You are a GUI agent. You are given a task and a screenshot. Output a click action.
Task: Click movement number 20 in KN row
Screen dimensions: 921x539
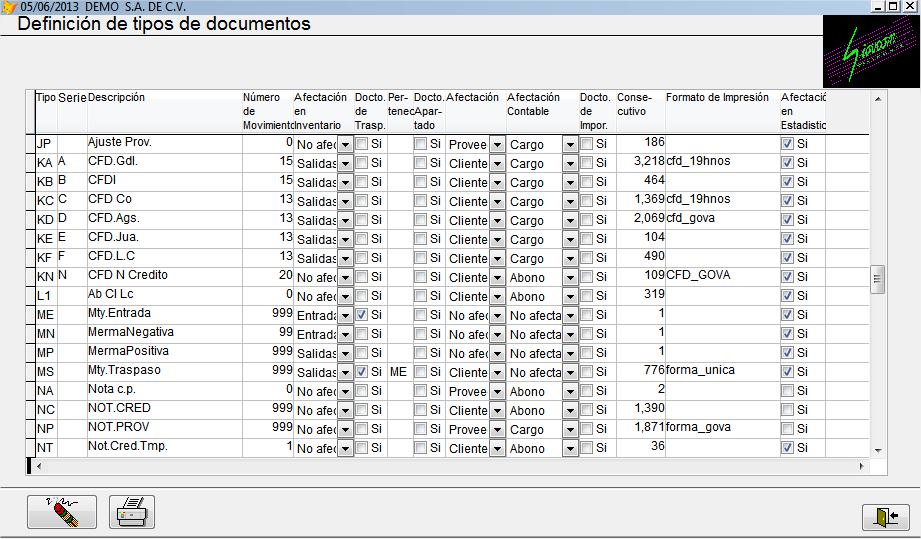[x=267, y=275]
